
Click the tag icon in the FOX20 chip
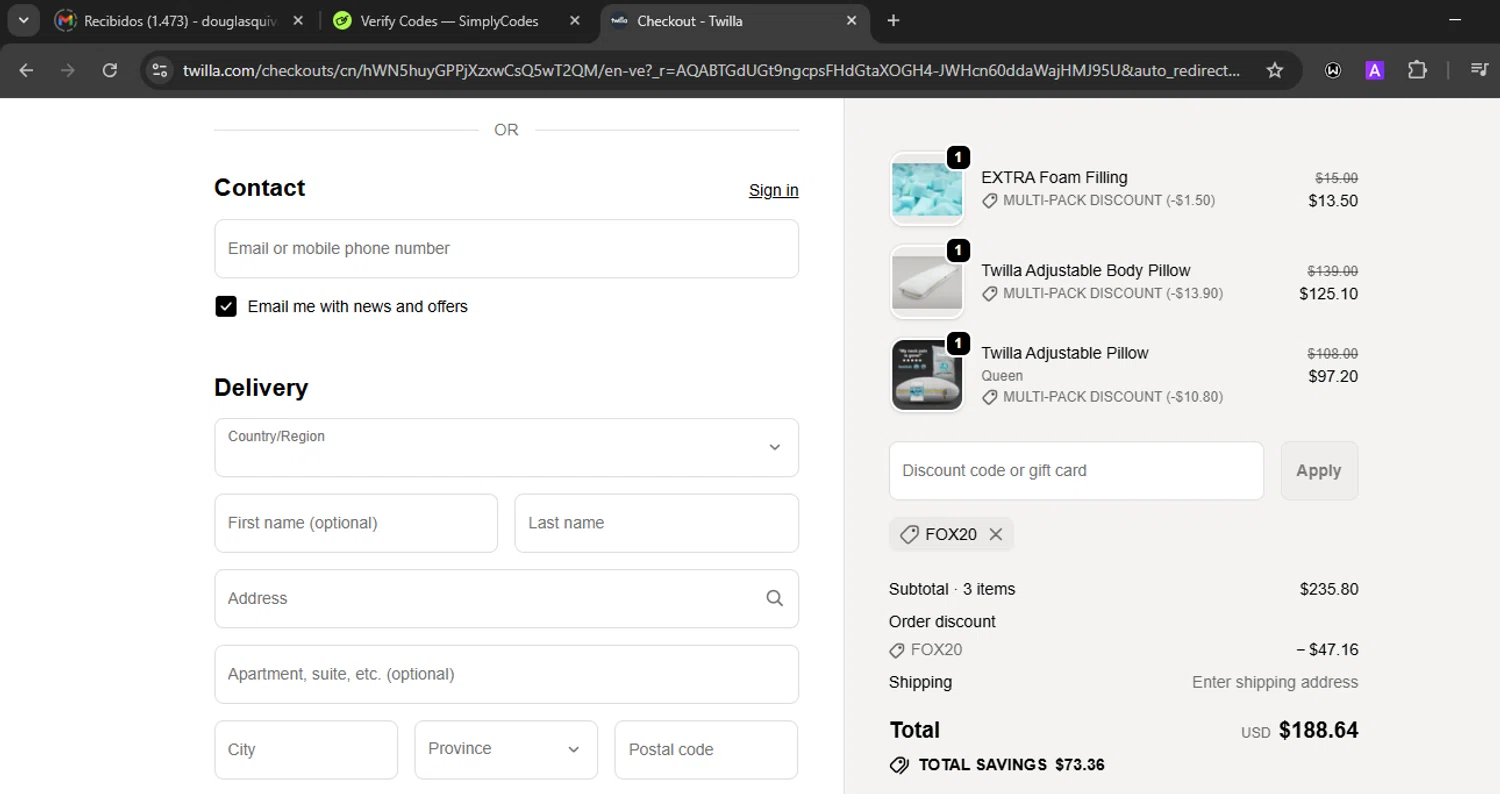[909, 534]
